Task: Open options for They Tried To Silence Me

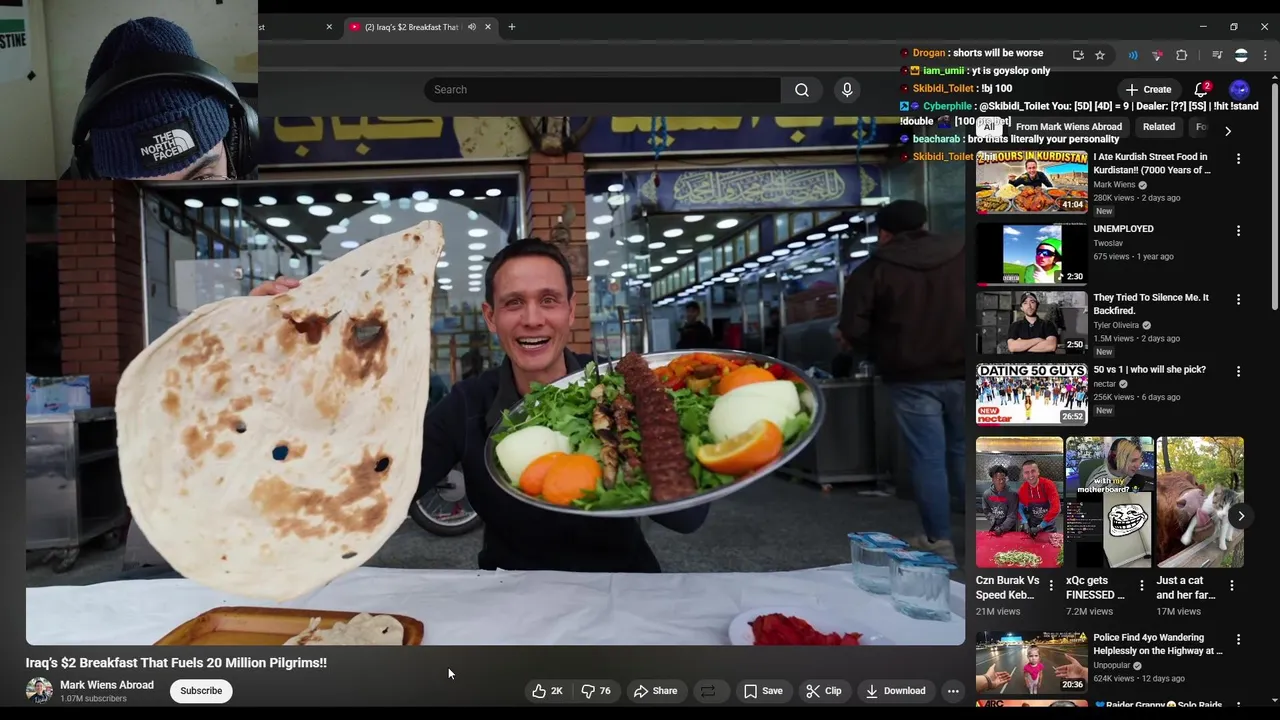Action: [x=1238, y=300]
